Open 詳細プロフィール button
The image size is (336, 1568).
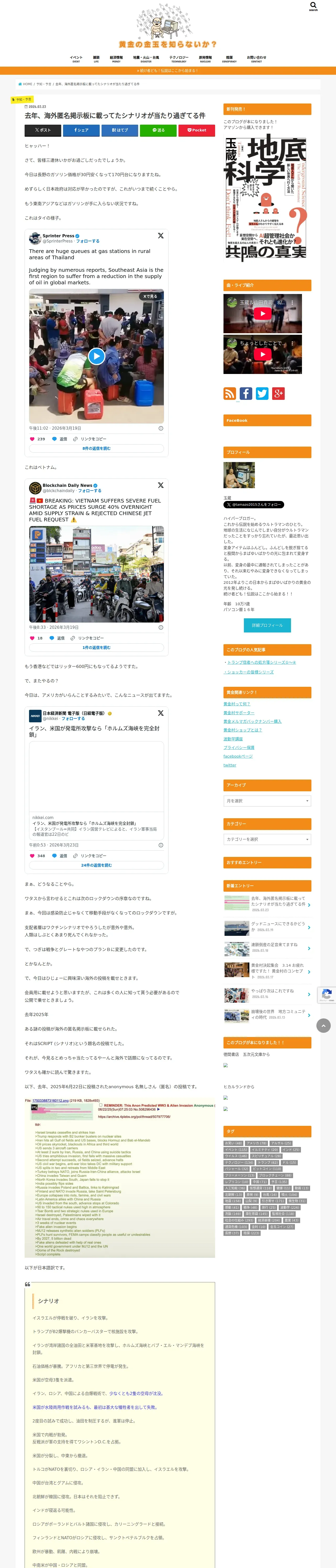[267, 625]
